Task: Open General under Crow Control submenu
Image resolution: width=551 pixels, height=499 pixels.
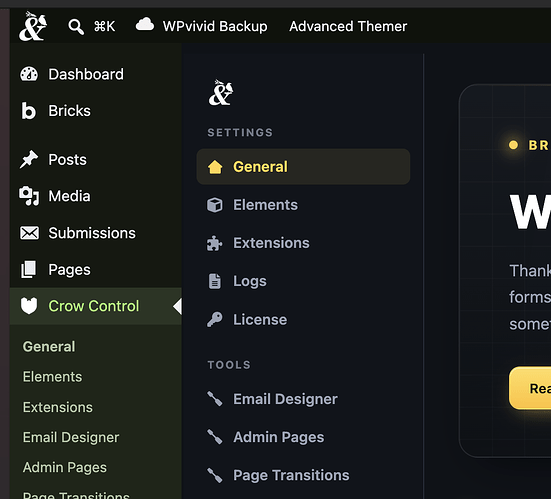Action: tap(49, 347)
